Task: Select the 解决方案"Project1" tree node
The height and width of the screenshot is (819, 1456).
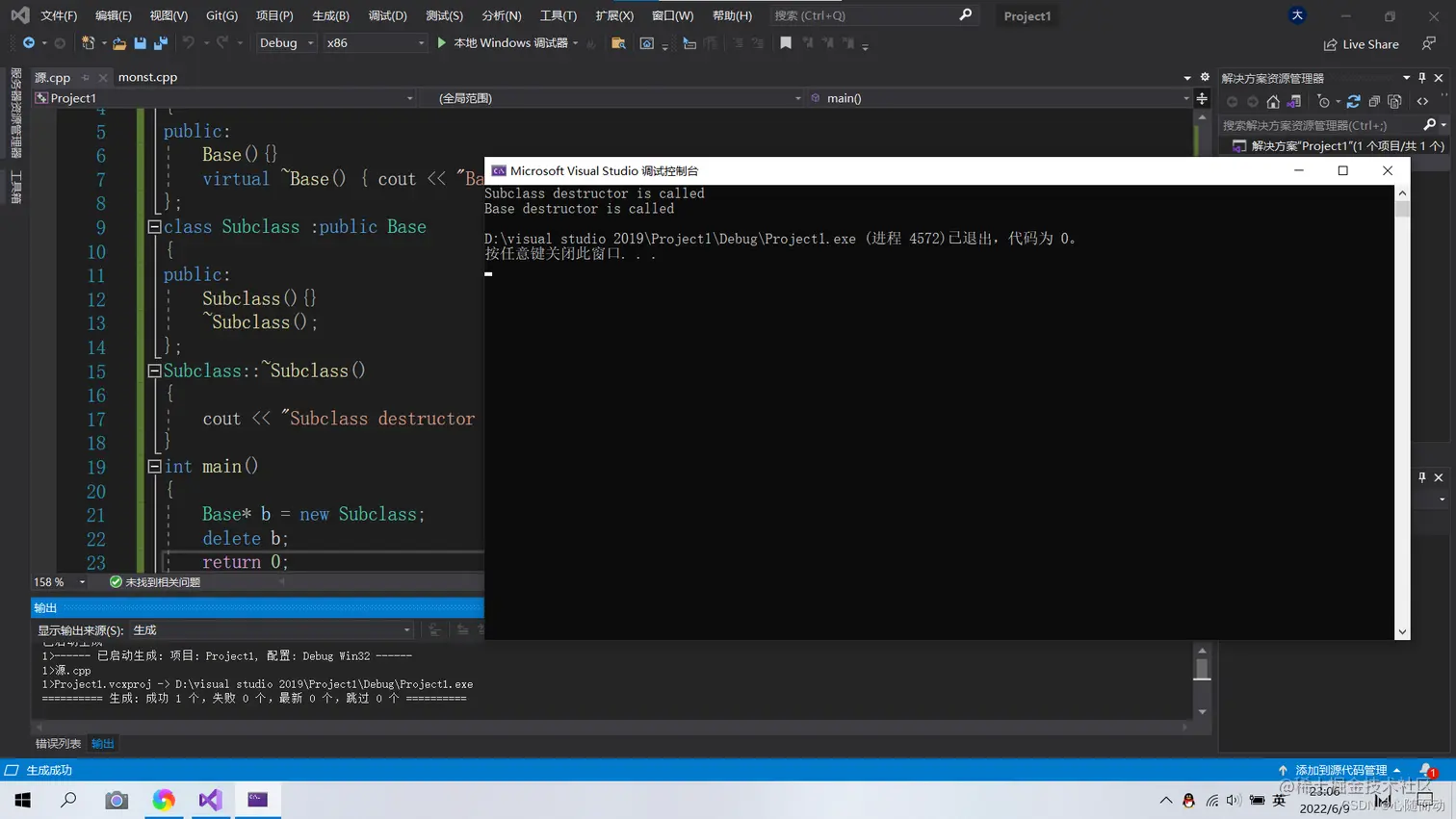Action: [x=1339, y=145]
